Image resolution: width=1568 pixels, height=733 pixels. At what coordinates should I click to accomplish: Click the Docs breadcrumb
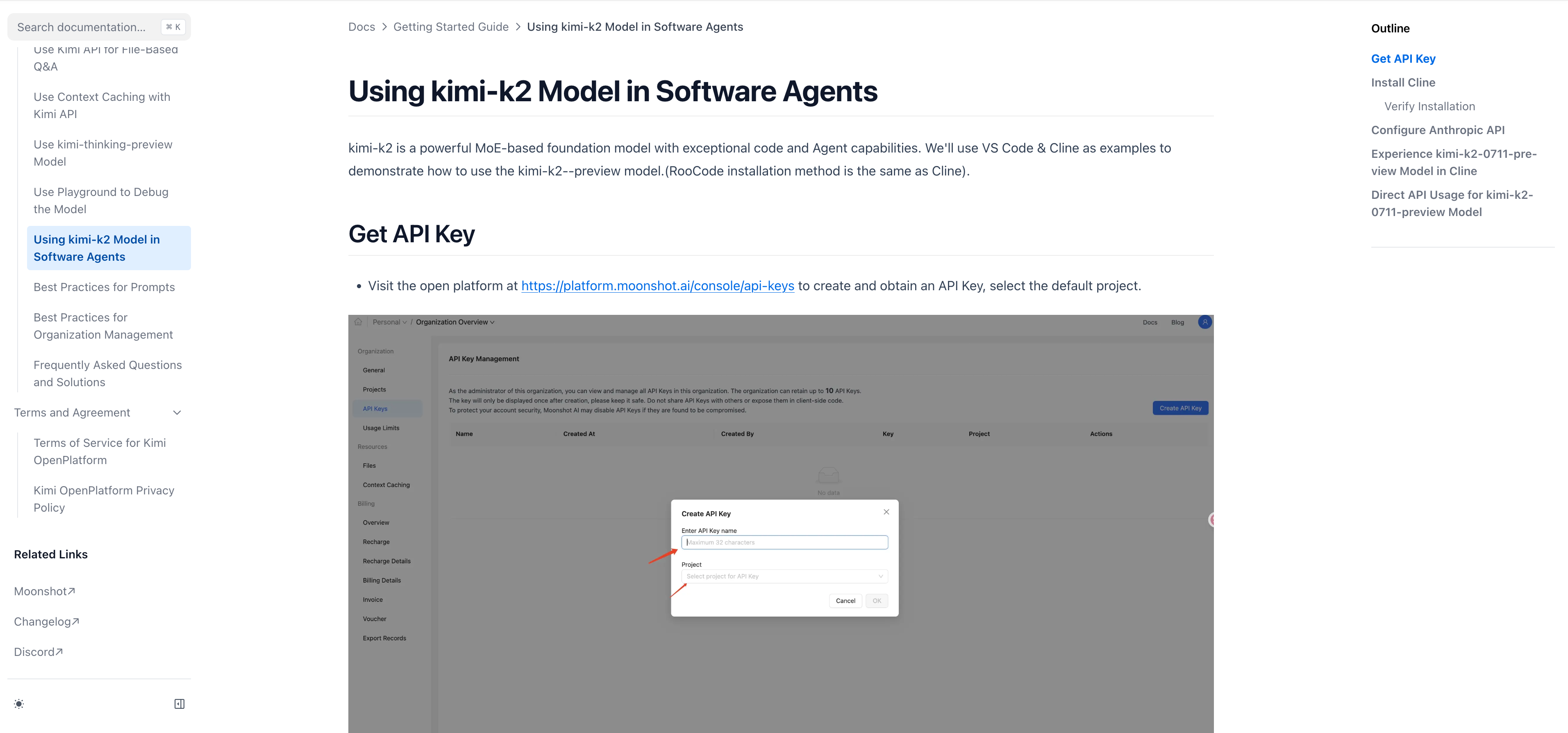point(361,27)
